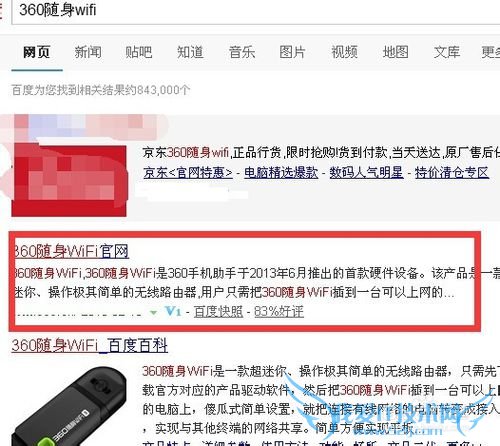Click the 83%好评 rating link
The width and height of the screenshot is (500, 446).
(x=279, y=312)
